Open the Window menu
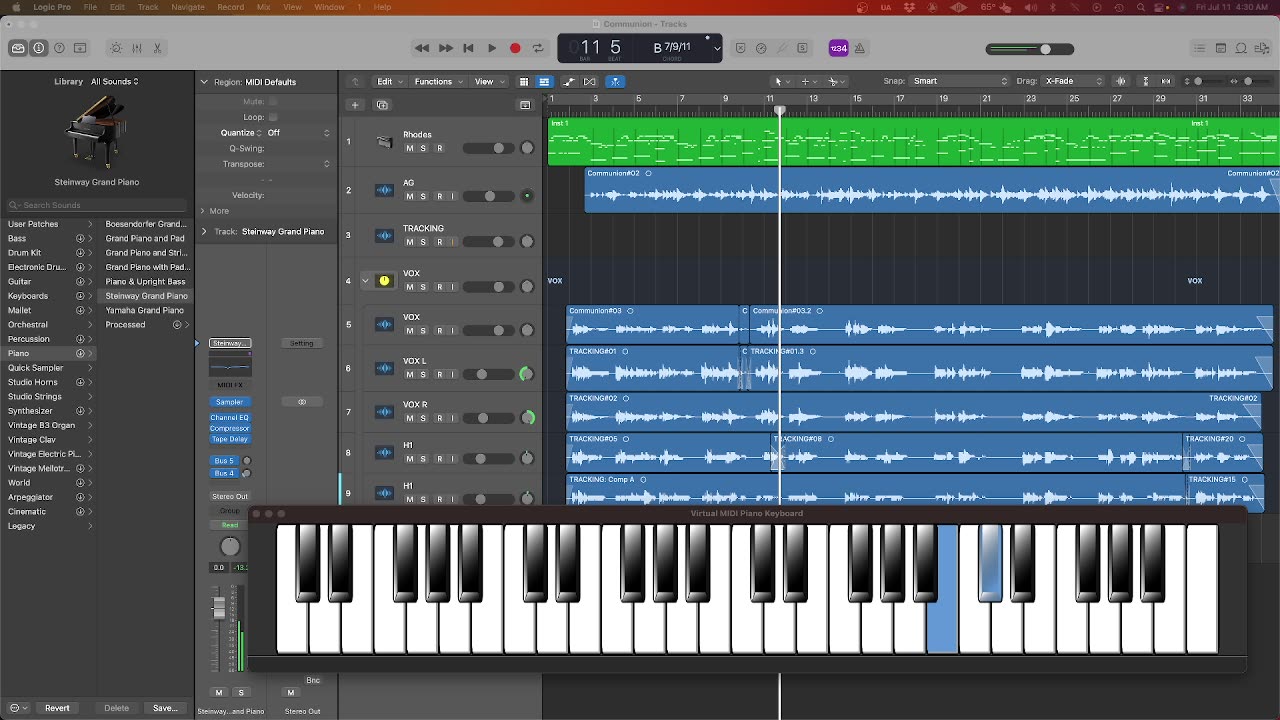Viewport: 1280px width, 720px height. 329,7
